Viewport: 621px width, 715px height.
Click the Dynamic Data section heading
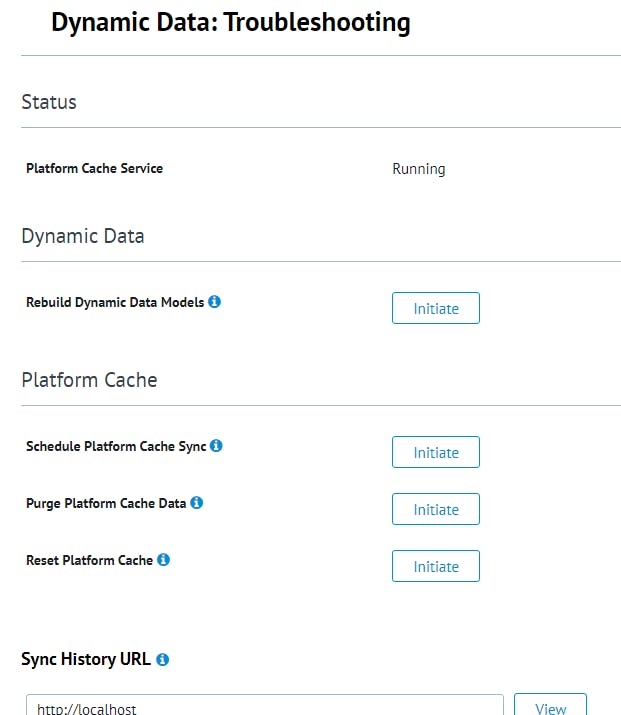(x=83, y=237)
